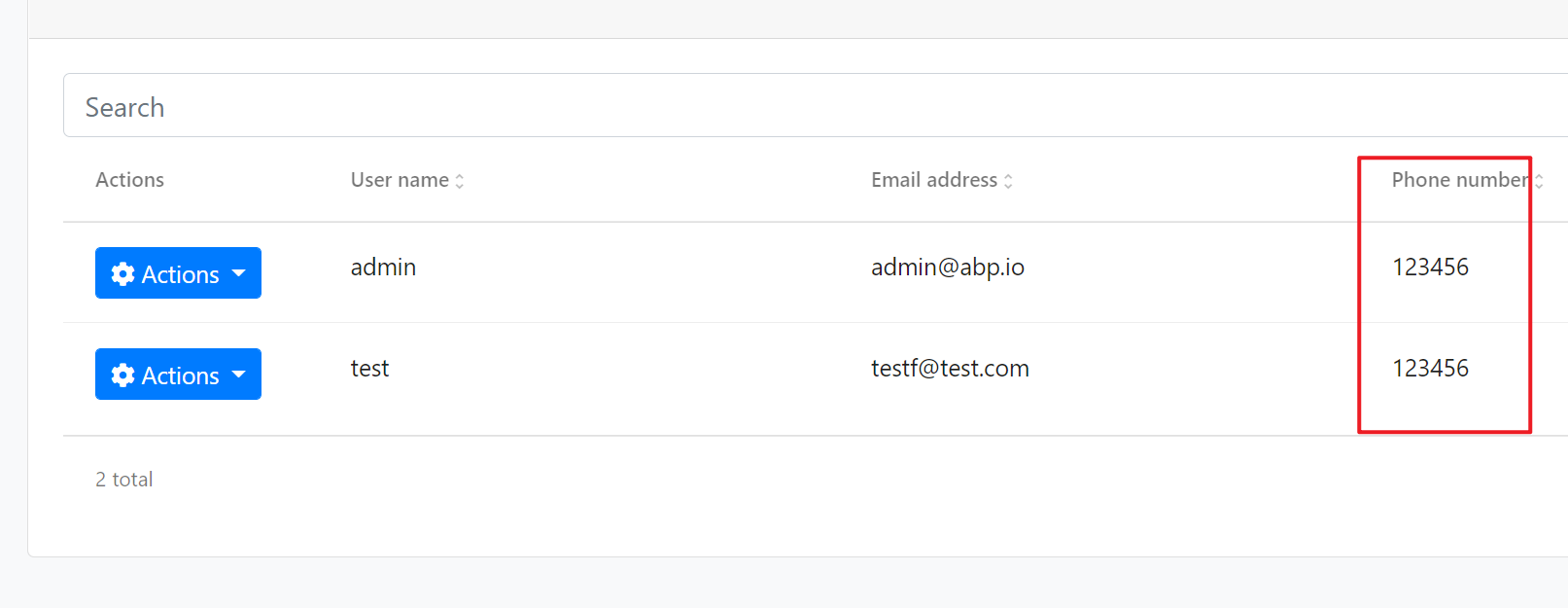Image resolution: width=1568 pixels, height=608 pixels.
Task: Click the gear icon on test's Actions button
Action: 123,375
